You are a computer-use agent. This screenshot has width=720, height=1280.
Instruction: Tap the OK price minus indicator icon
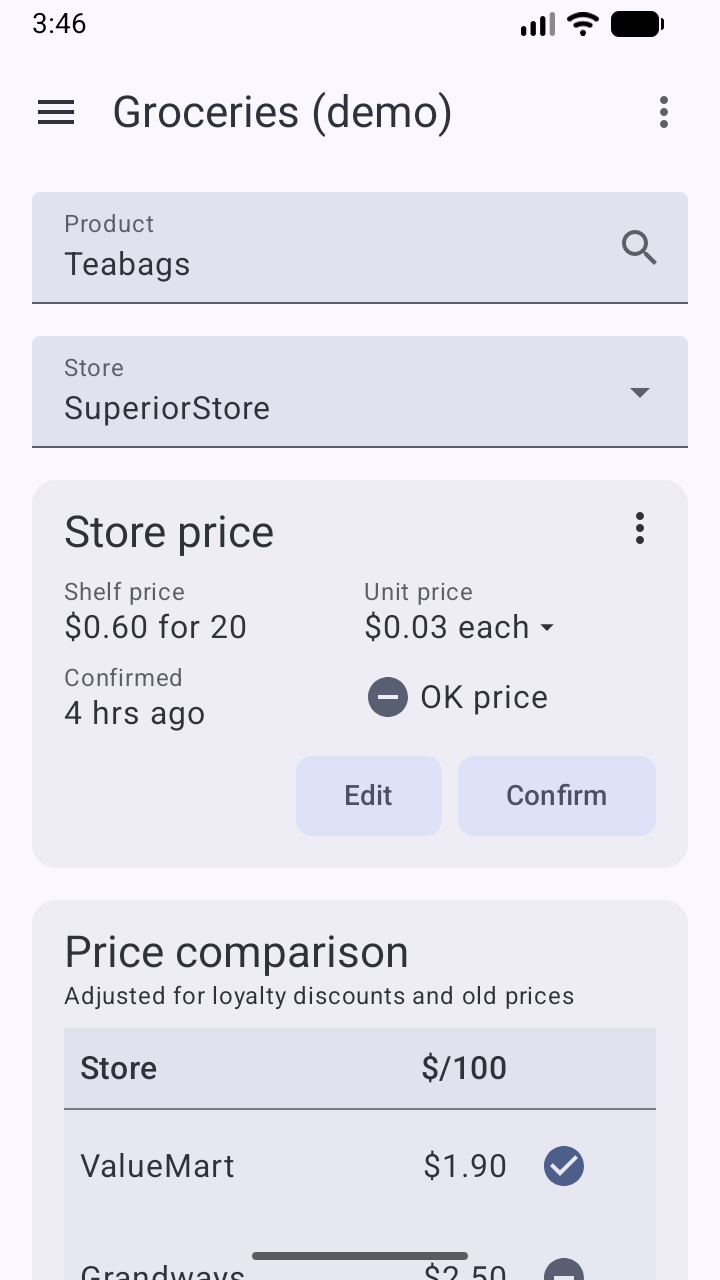(x=388, y=697)
